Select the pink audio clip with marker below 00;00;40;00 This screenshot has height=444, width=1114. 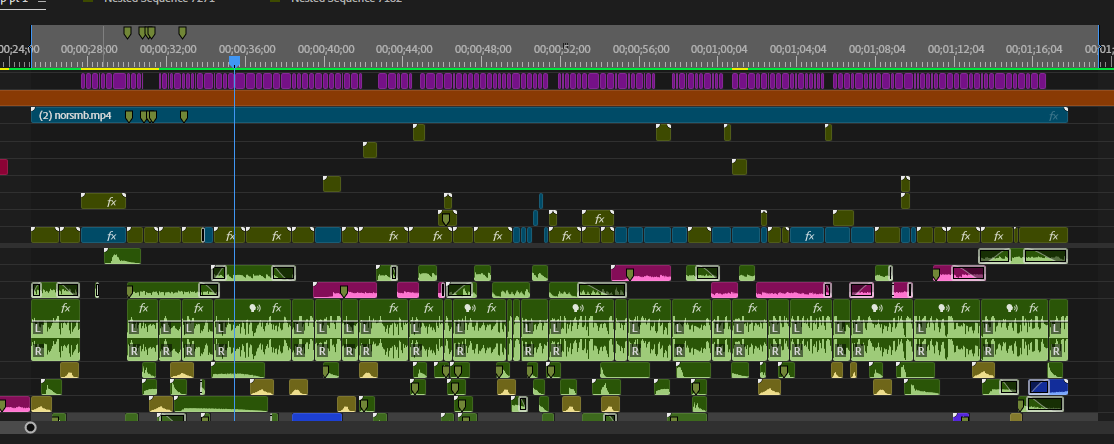coord(345,290)
